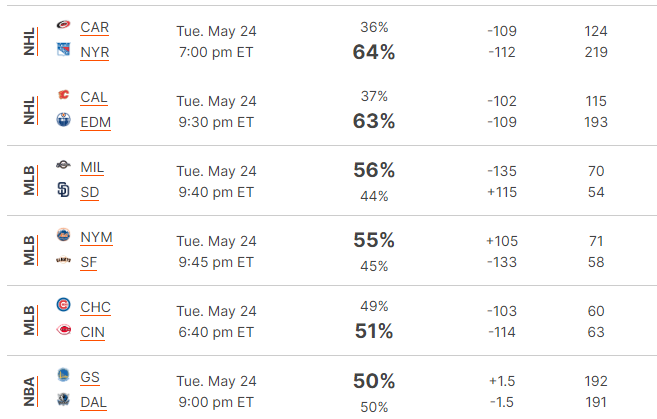Follow the MIL team link
Image resolution: width=657 pixels, height=419 pixels.
pyautogui.click(x=92, y=167)
